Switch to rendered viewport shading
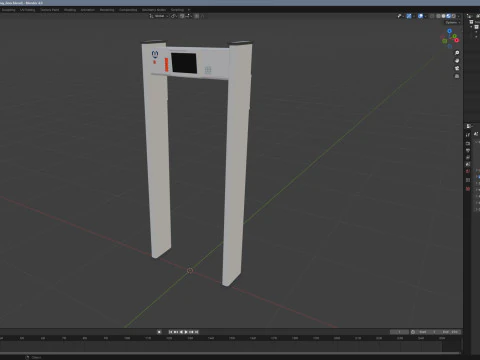480x360 pixels. (454, 16)
